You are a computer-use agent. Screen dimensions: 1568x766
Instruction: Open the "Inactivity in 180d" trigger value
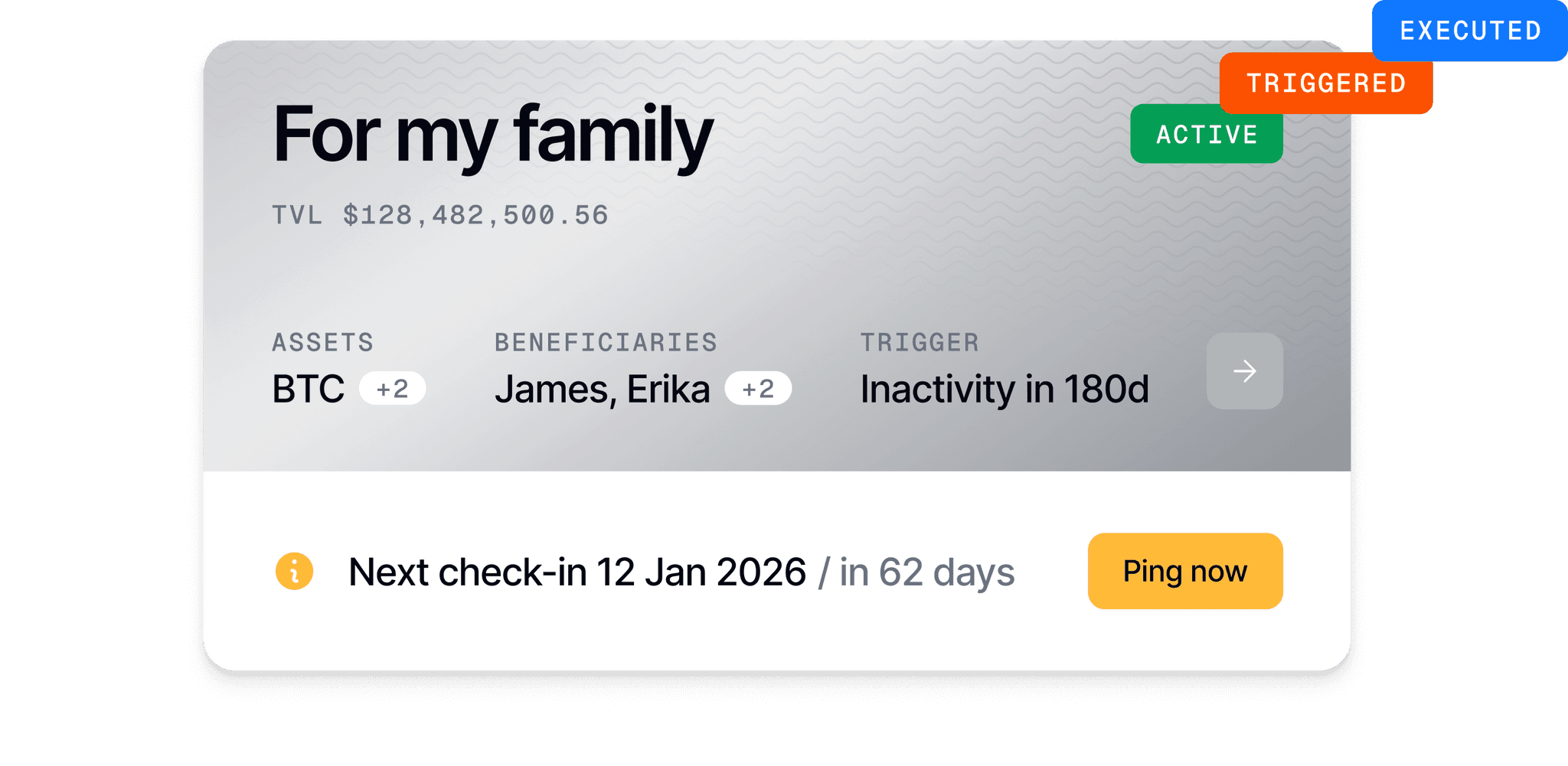1004,390
